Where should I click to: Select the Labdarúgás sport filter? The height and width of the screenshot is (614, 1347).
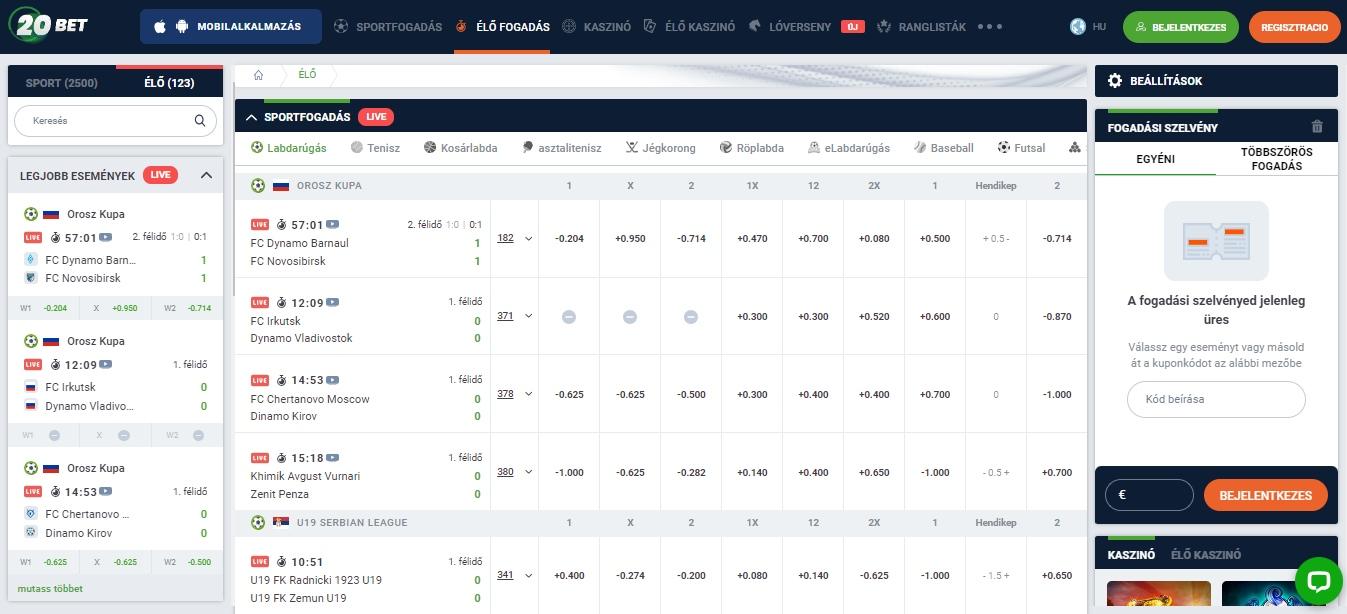click(289, 148)
